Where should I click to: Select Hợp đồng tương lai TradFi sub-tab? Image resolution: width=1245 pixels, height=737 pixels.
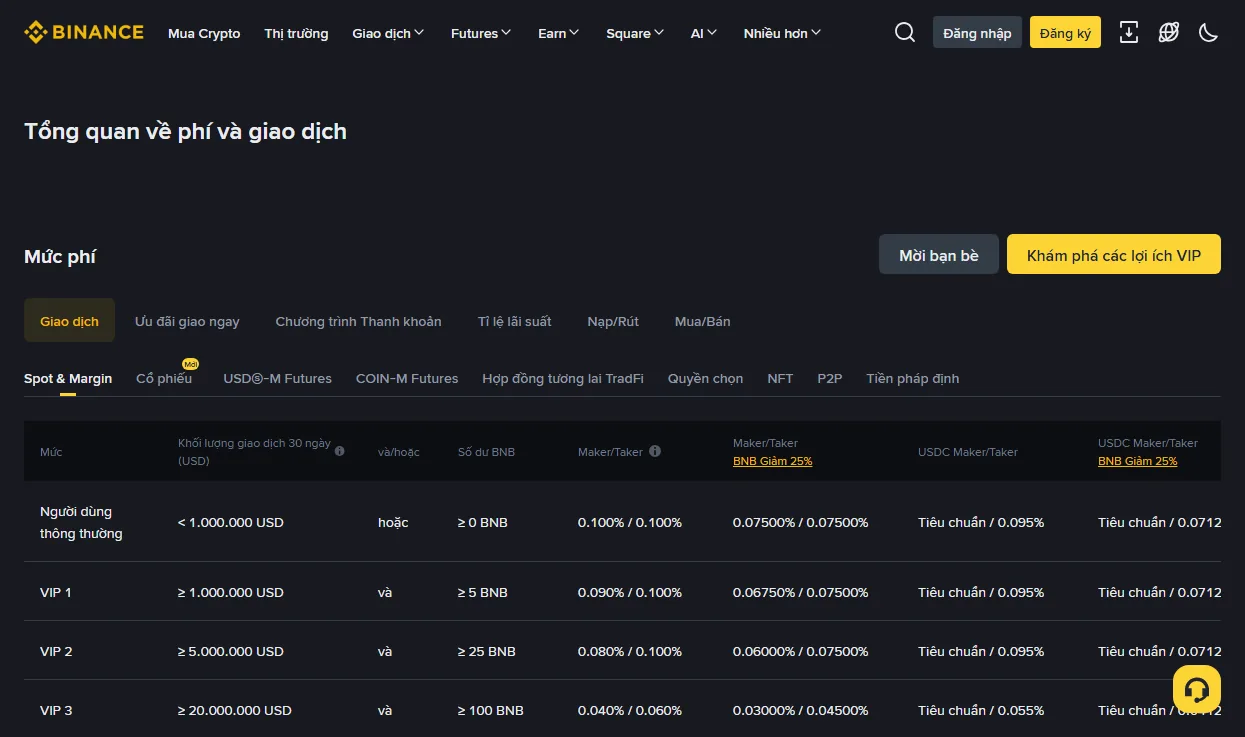point(563,378)
